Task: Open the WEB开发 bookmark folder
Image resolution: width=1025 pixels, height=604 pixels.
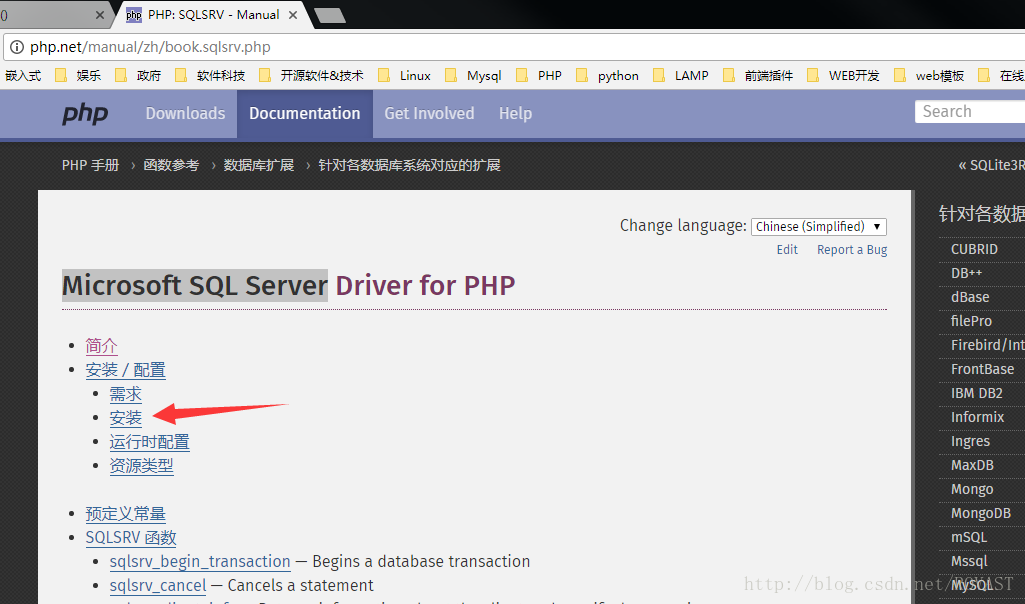Action: tap(843, 75)
